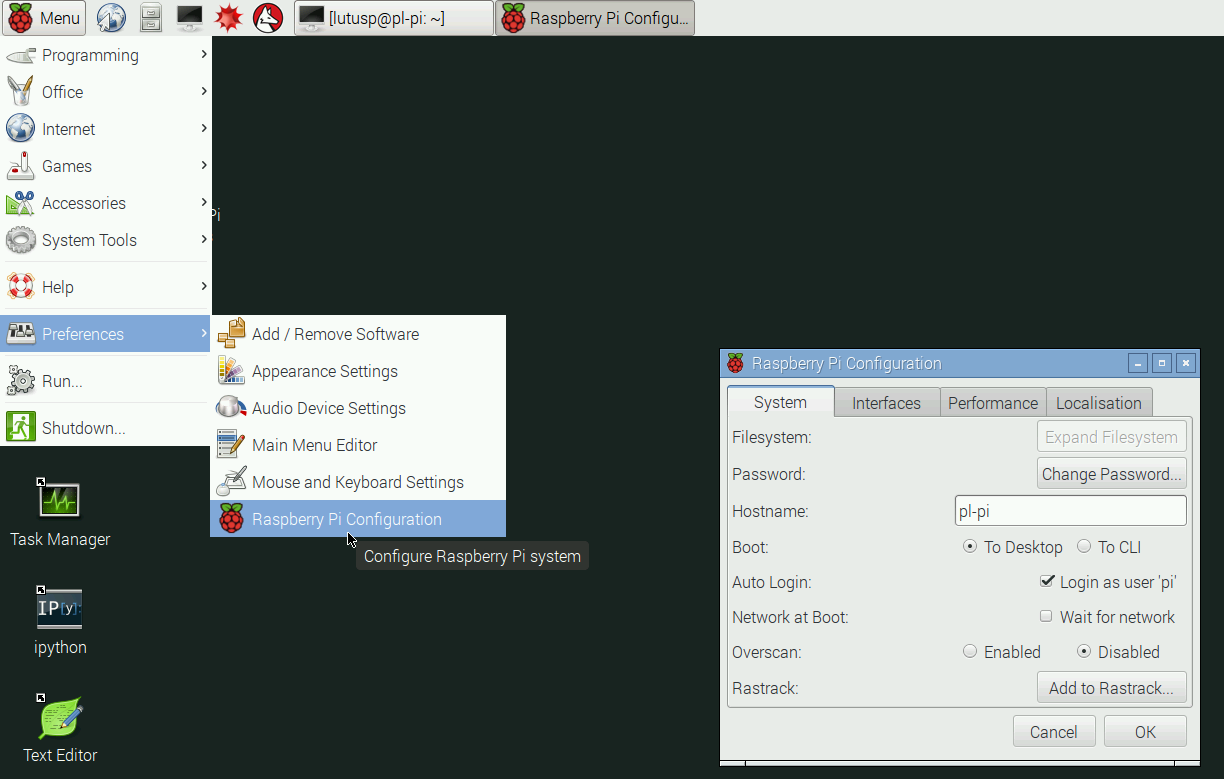
Task: Click the Add to Rastrack... button
Action: (1112, 688)
